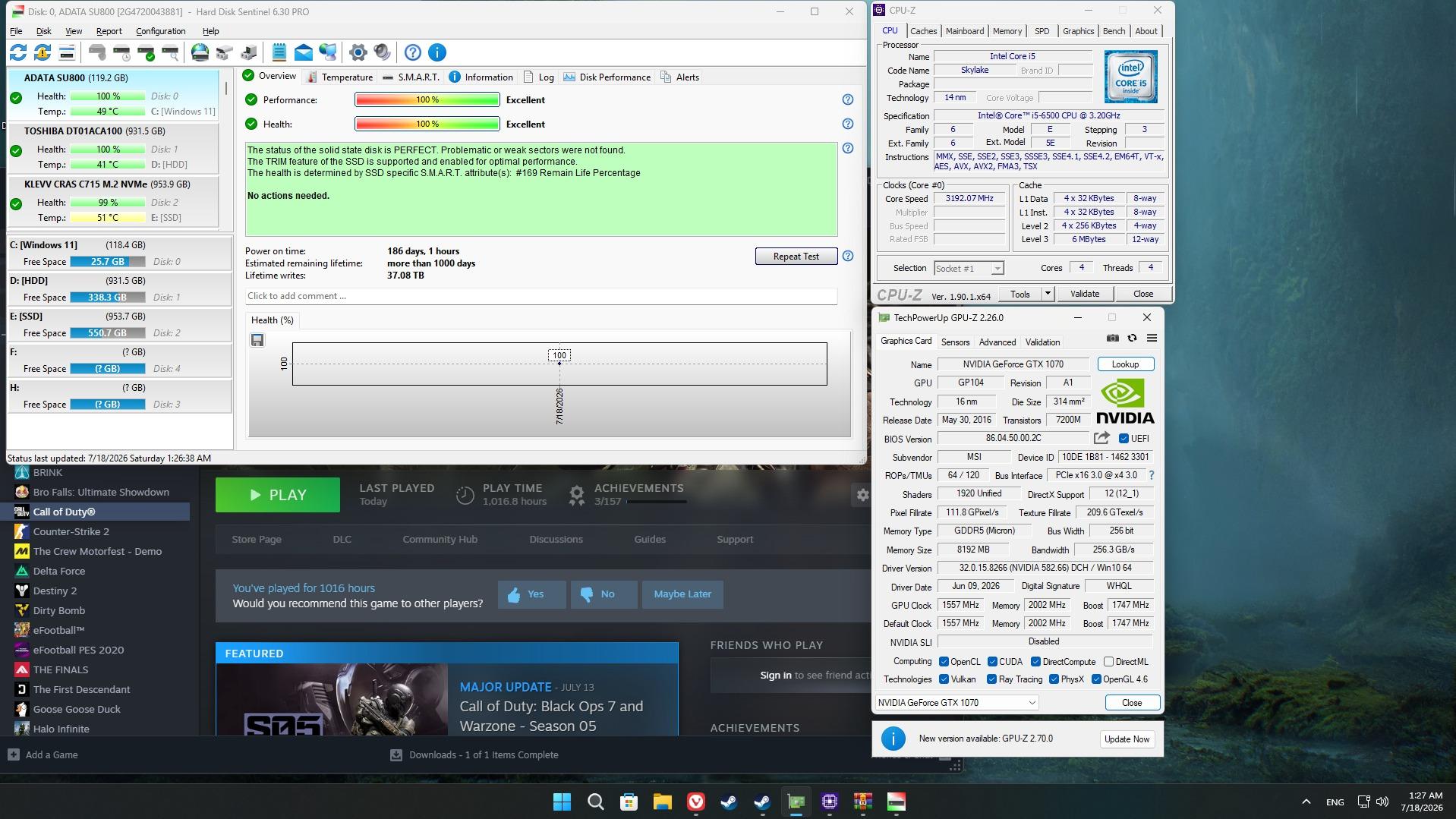The width and height of the screenshot is (1456, 819).
Task: Click the Repeat Test button
Action: [x=796, y=257]
